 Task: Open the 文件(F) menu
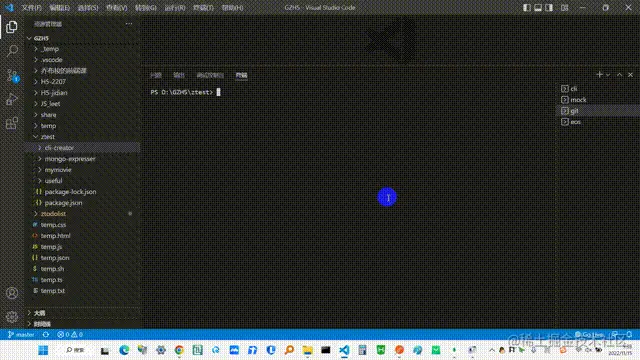pyautogui.click(x=31, y=8)
